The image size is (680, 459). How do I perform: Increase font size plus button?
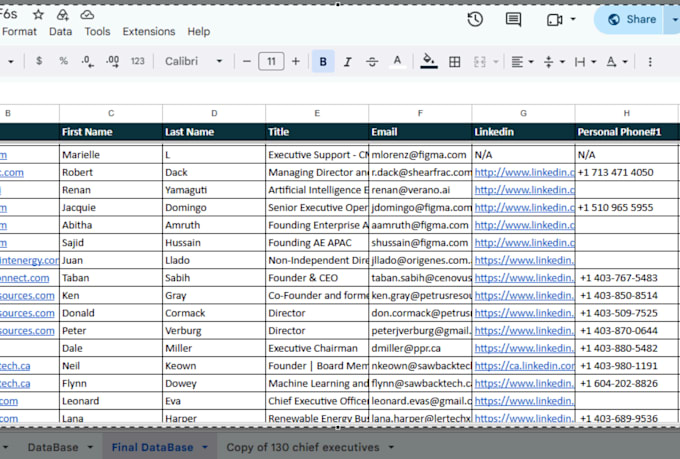[296, 61]
